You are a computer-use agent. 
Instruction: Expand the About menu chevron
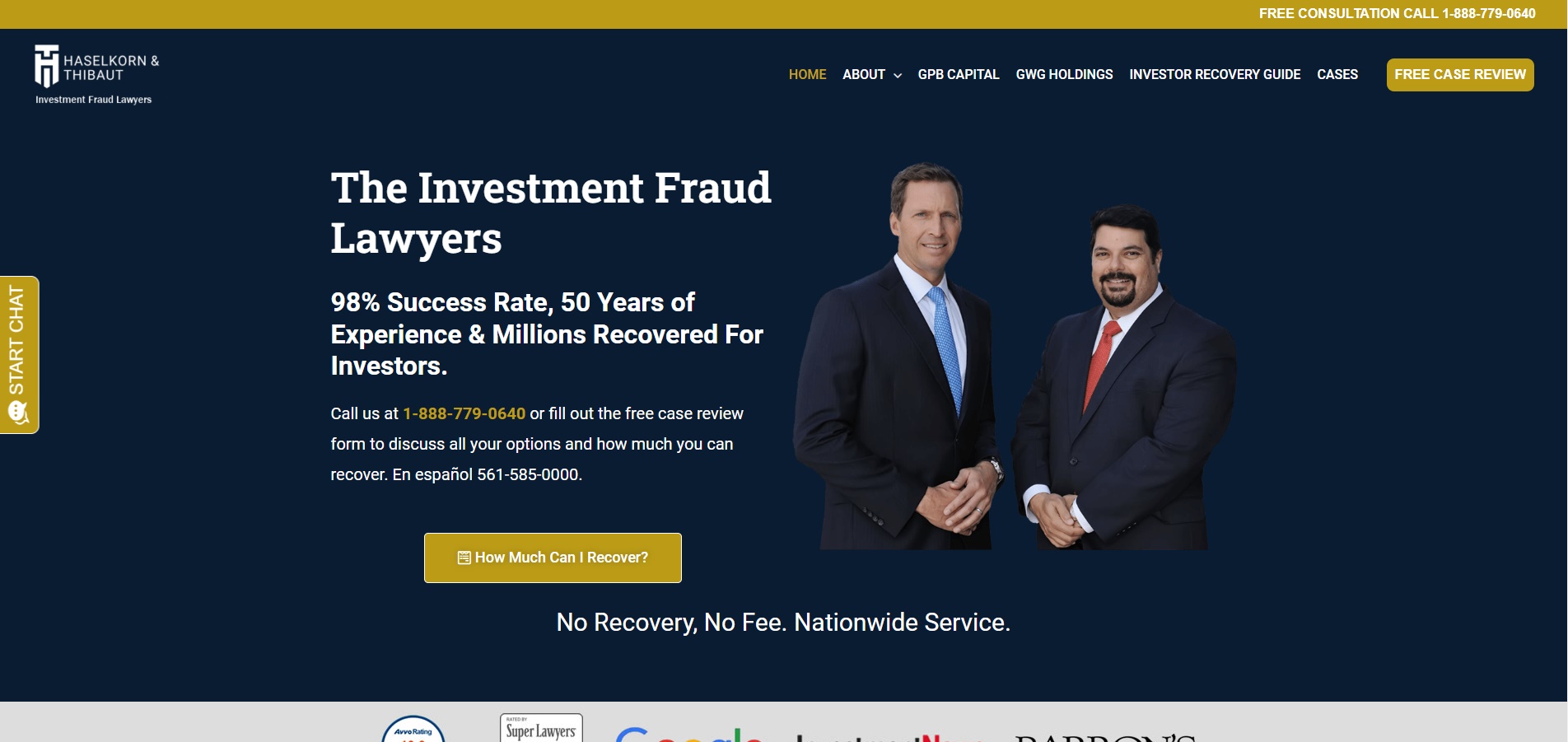(898, 75)
